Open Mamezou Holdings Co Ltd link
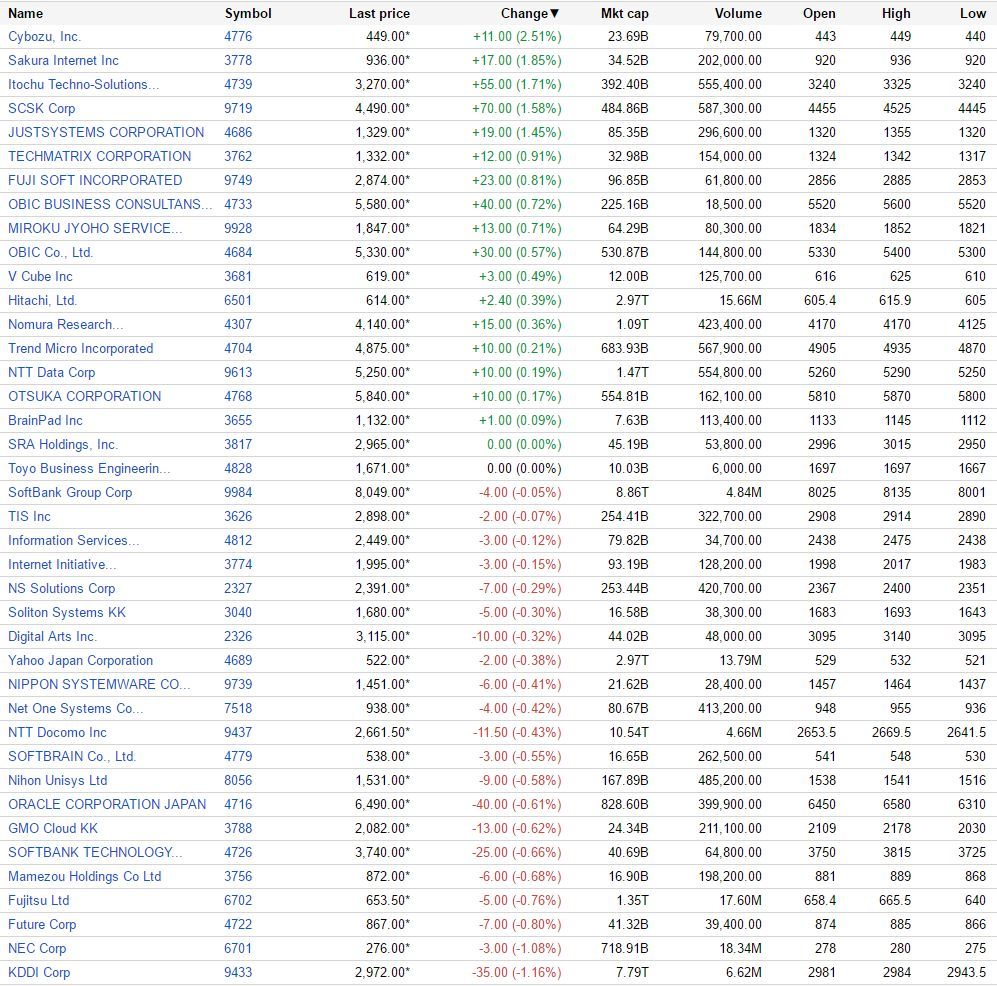This screenshot has height=986, width=997. [x=85, y=877]
